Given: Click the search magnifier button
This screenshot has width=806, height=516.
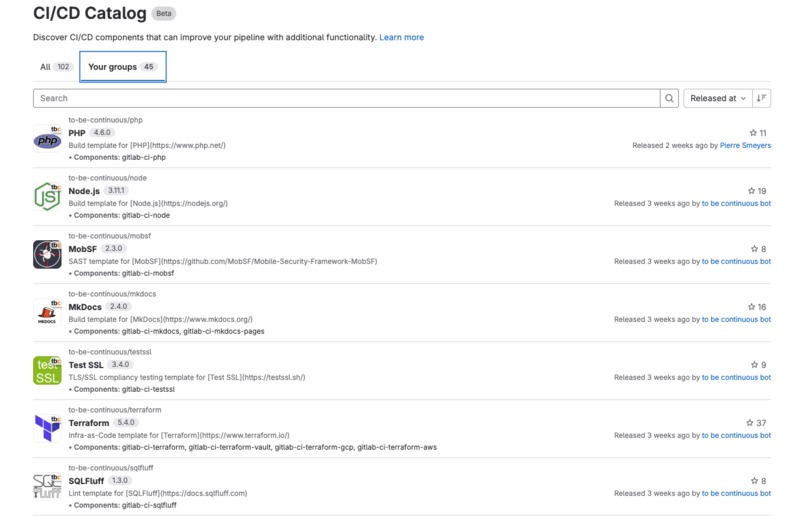Looking at the screenshot, I should (x=669, y=98).
